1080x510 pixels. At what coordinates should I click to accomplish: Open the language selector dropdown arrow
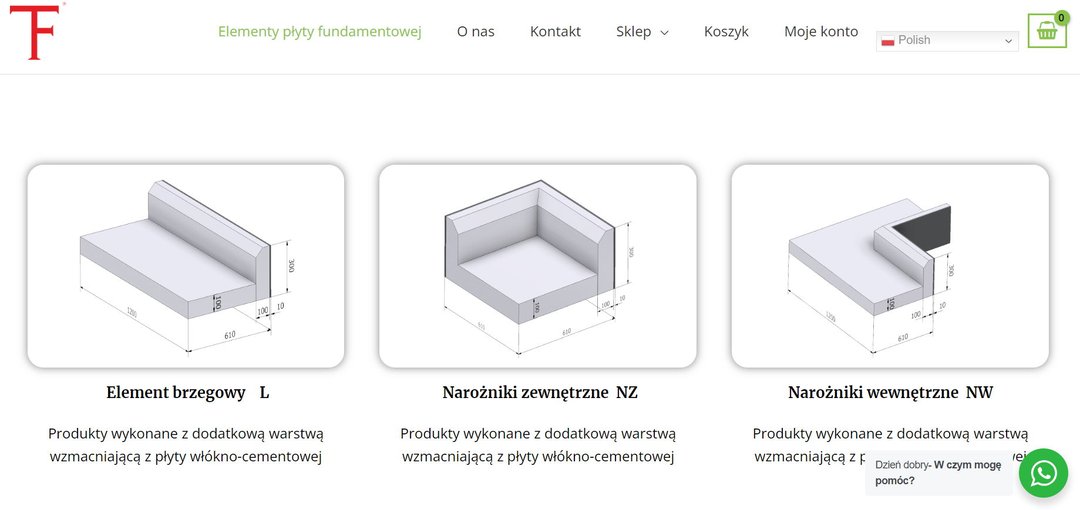1008,41
